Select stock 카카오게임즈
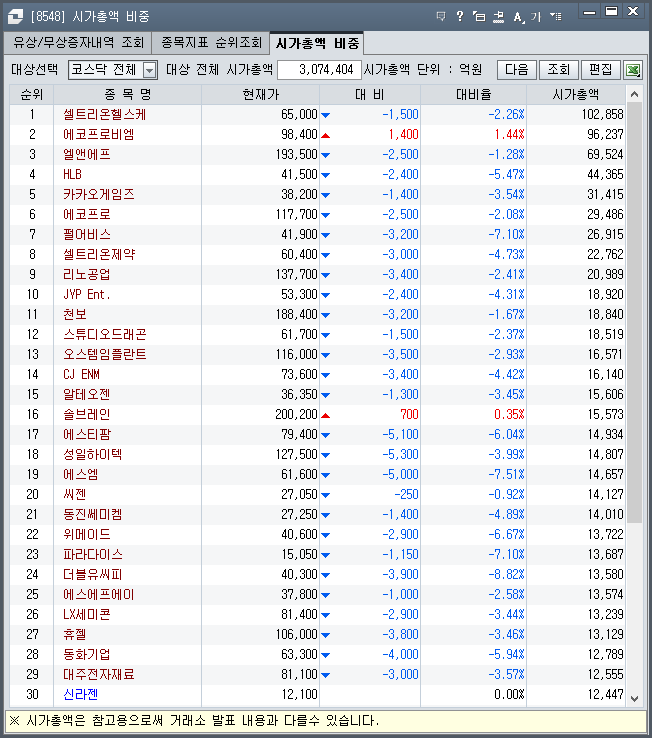The height and width of the screenshot is (738, 652). [x=99, y=194]
